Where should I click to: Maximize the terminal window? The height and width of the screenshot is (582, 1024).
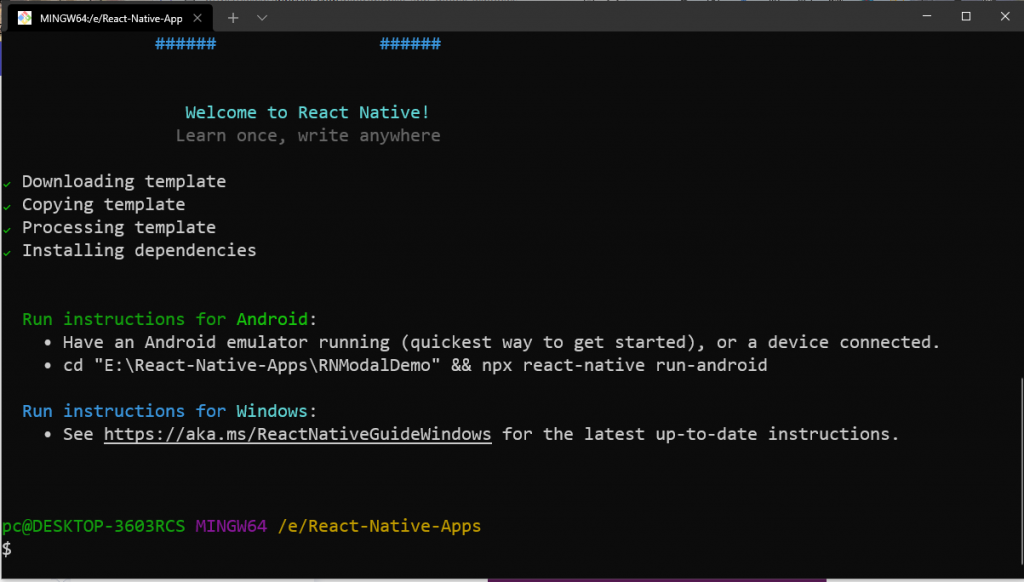click(966, 16)
